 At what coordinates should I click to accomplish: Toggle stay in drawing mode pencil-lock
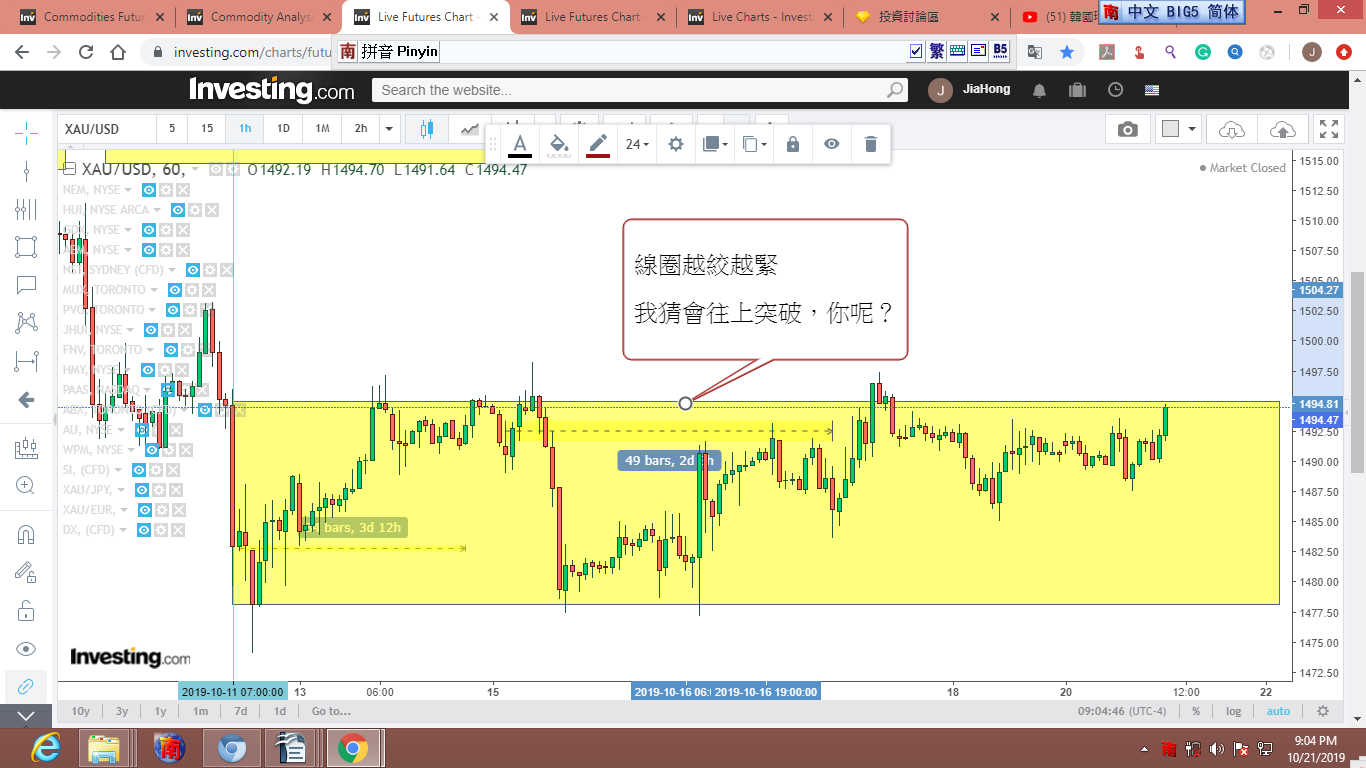click(26, 572)
